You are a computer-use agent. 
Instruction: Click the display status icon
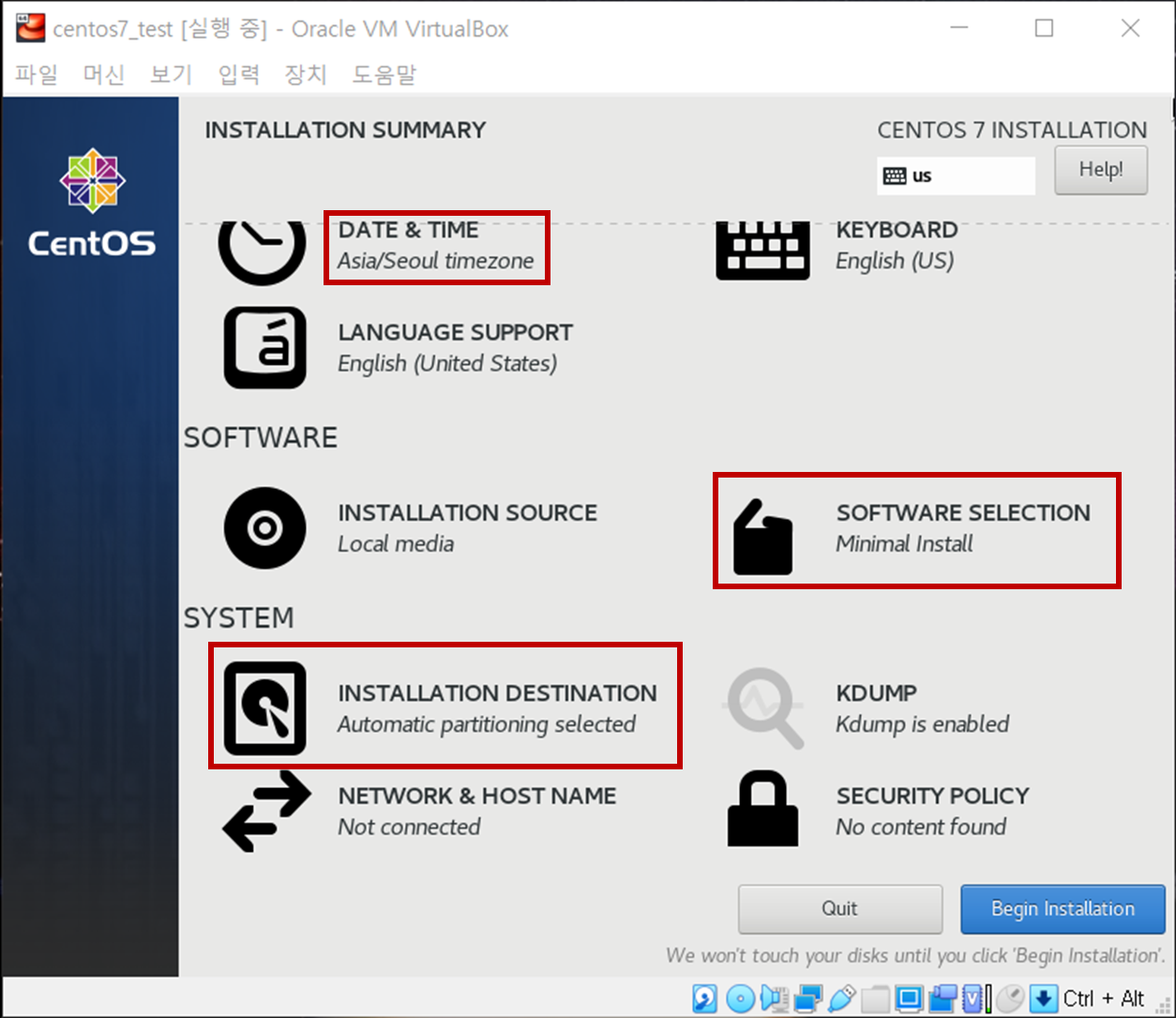(x=909, y=998)
